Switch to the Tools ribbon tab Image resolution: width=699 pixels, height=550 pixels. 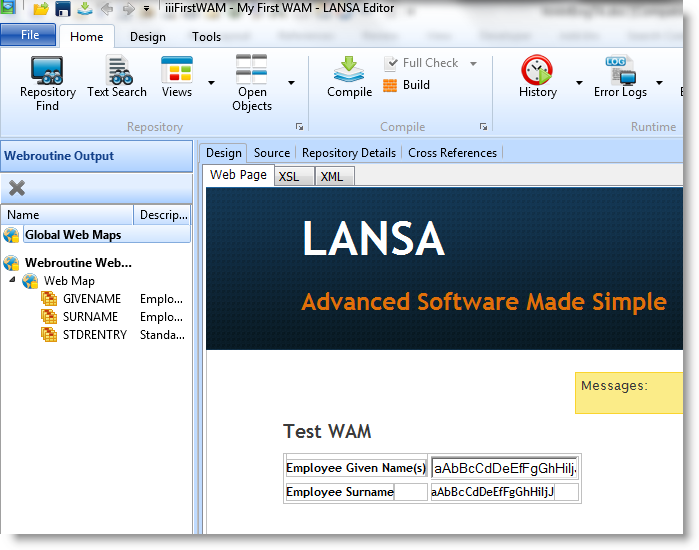[x=206, y=37]
